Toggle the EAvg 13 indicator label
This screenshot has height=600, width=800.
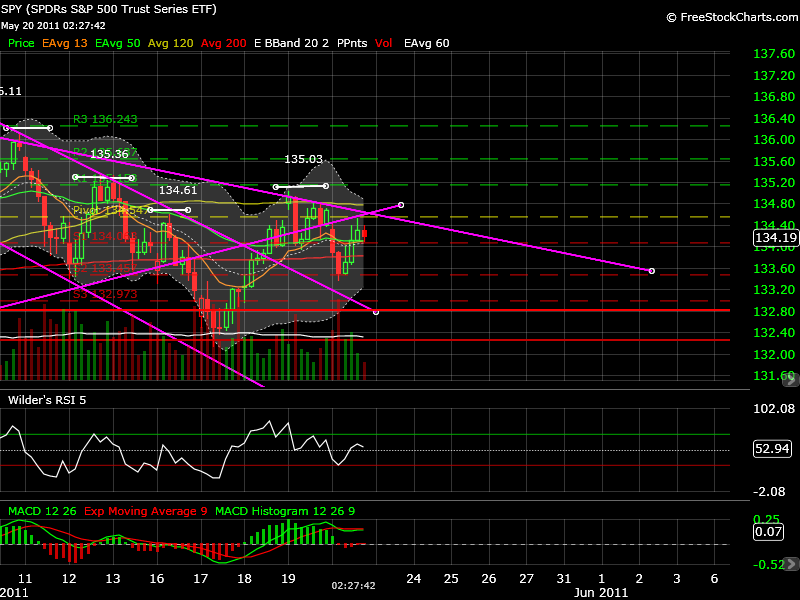coord(64,44)
